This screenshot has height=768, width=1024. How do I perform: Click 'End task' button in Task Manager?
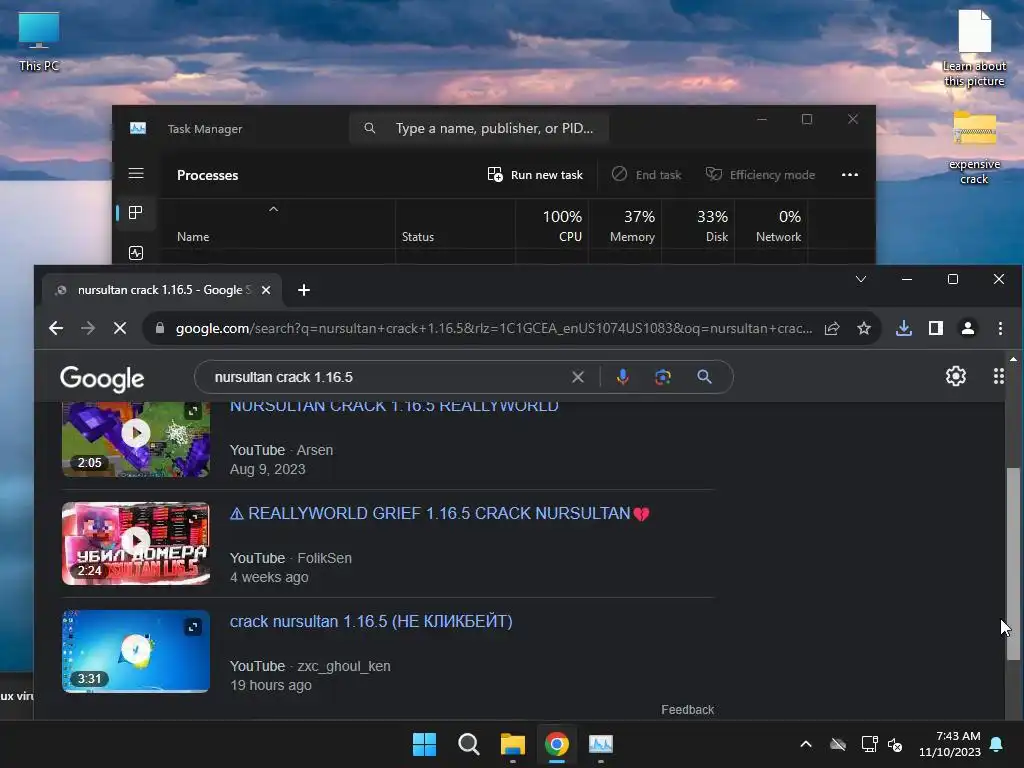(x=647, y=175)
